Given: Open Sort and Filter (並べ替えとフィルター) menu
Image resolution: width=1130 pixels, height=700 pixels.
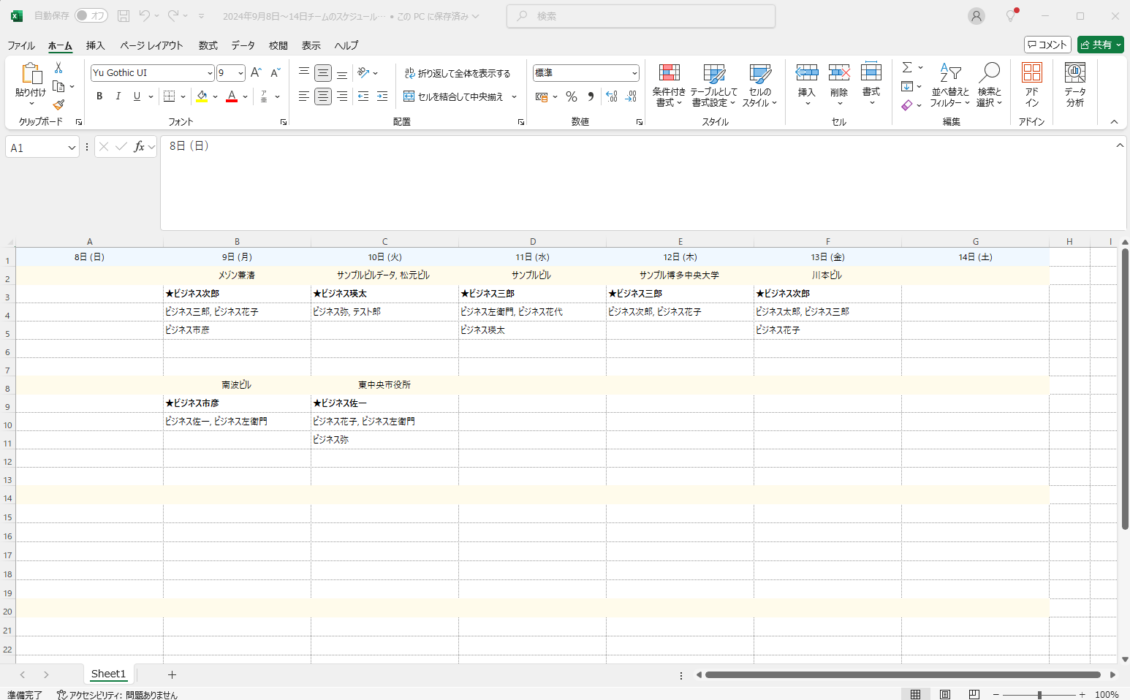Looking at the screenshot, I should click(950, 85).
